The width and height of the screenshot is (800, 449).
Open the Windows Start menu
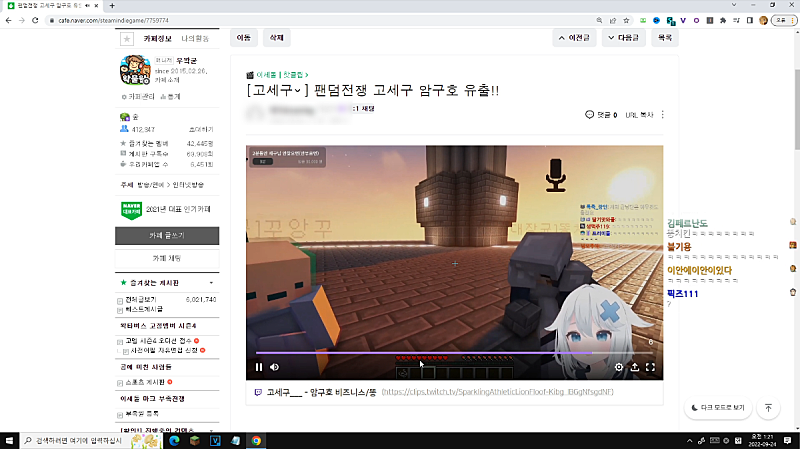tap(9, 440)
